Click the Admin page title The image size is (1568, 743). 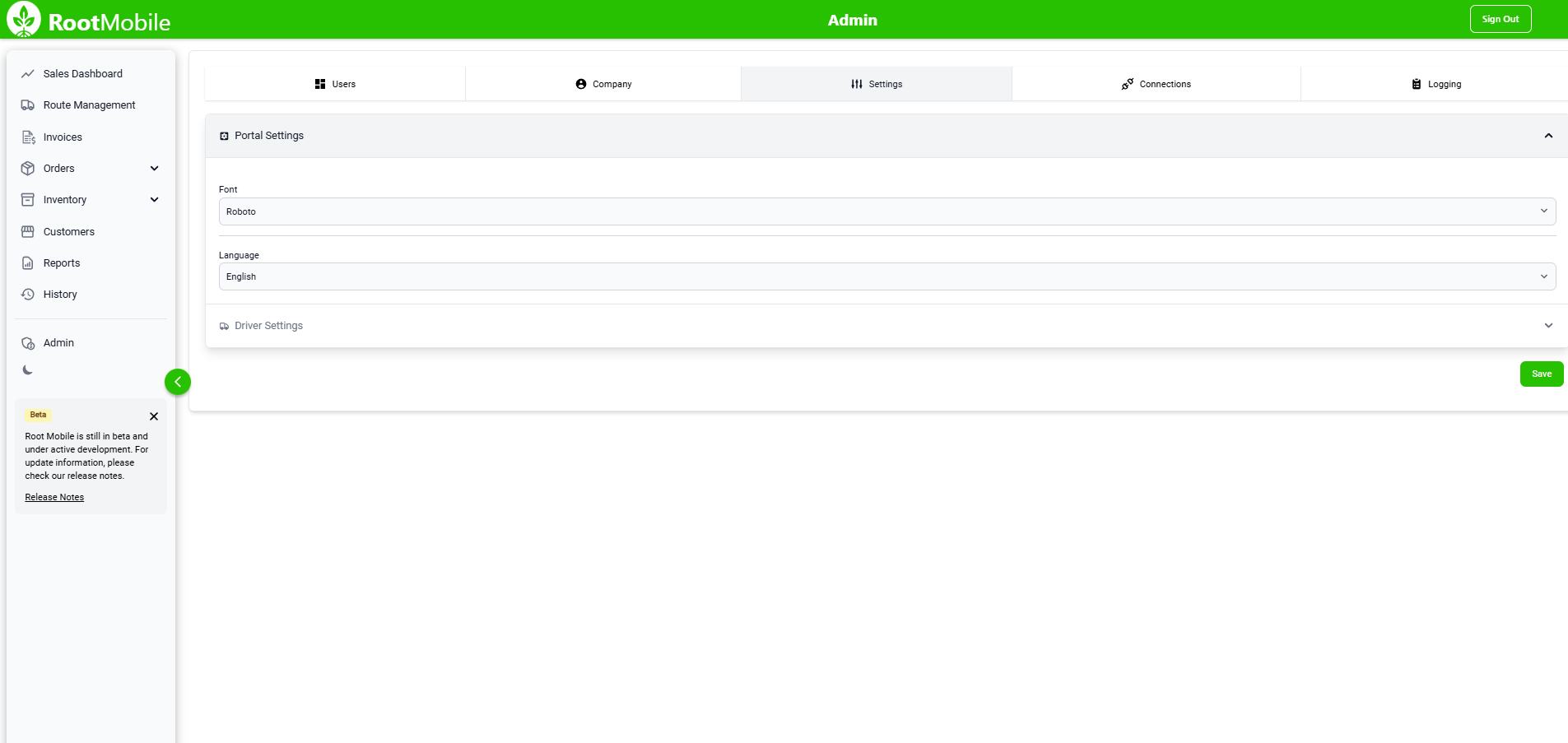(853, 20)
